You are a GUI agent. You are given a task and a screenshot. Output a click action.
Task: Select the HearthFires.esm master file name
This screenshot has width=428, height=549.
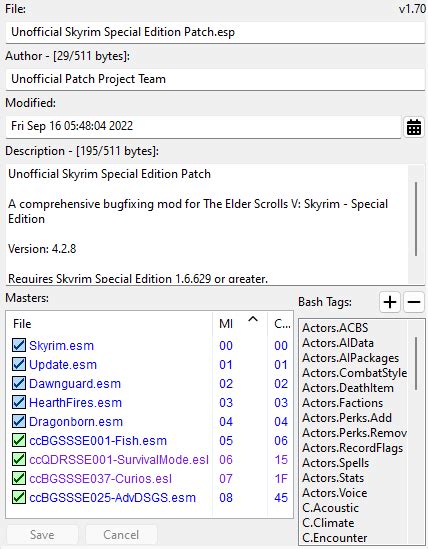[75, 402]
